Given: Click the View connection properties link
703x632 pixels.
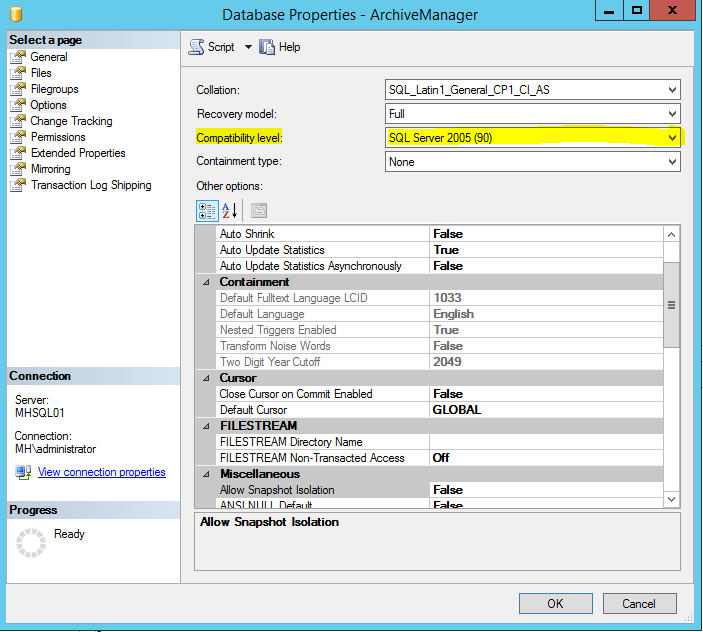Looking at the screenshot, I should click(101, 472).
